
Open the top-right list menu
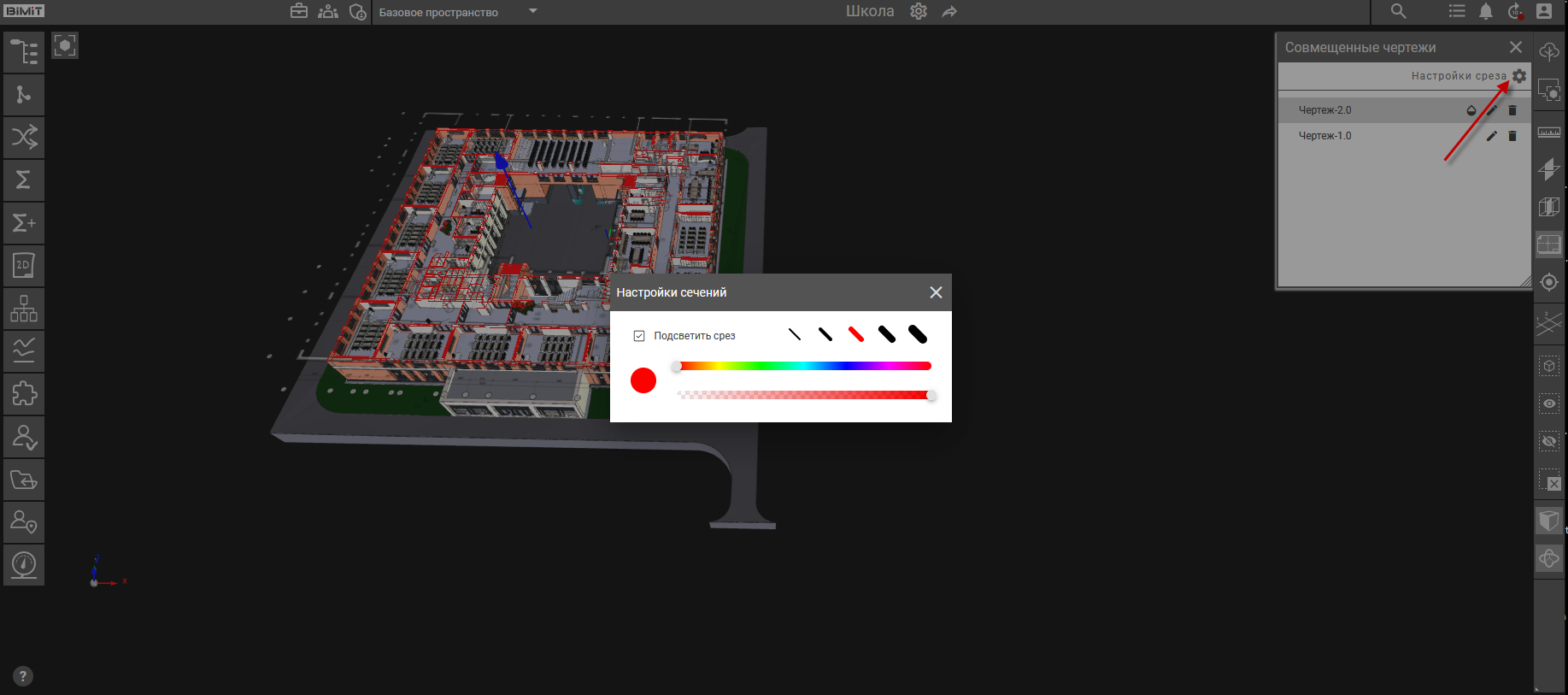[x=1457, y=12]
